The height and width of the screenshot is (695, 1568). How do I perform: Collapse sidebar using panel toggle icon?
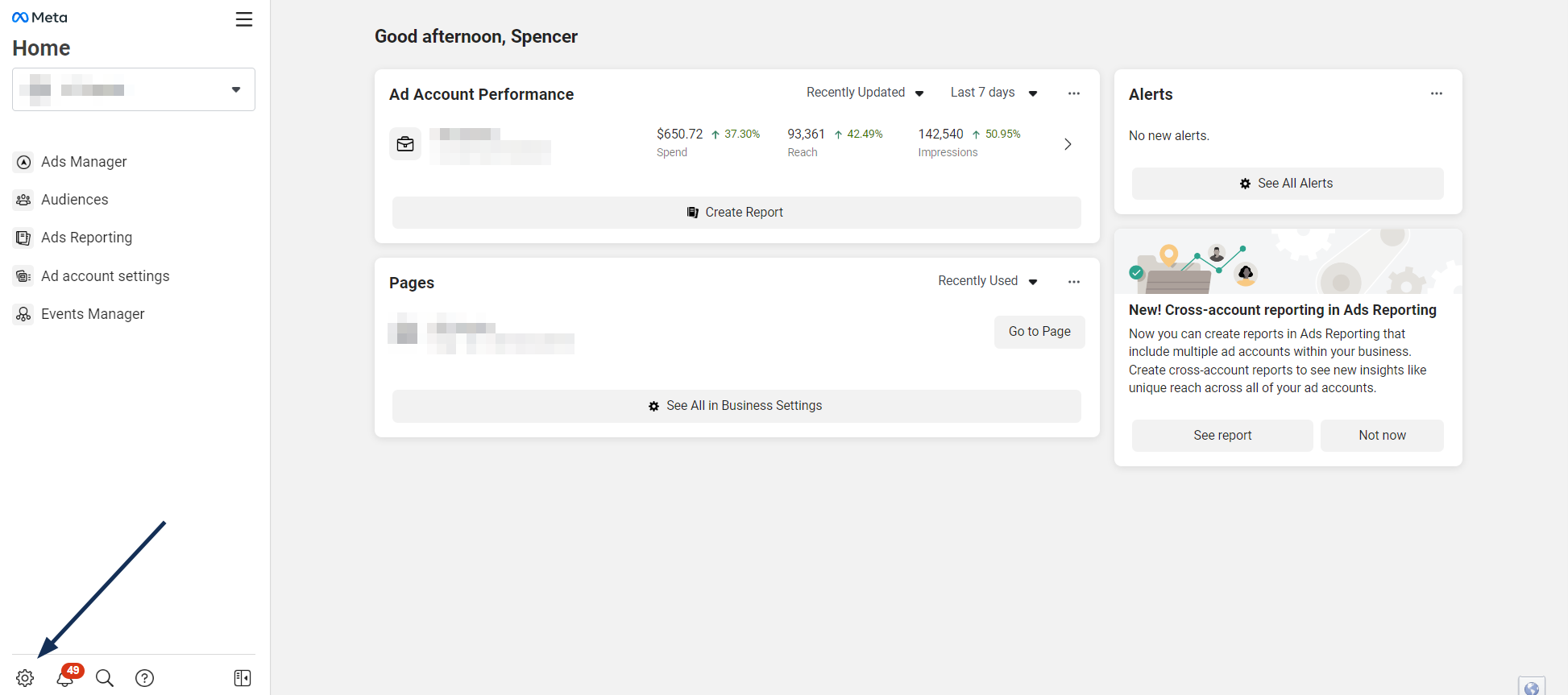click(243, 678)
